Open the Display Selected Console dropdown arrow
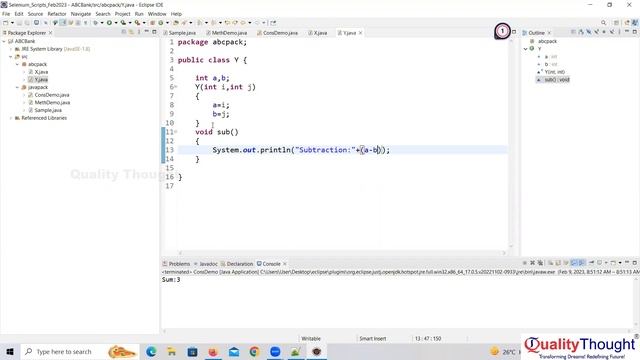Image resolution: width=640 pixels, height=360 pixels. (x=606, y=263)
